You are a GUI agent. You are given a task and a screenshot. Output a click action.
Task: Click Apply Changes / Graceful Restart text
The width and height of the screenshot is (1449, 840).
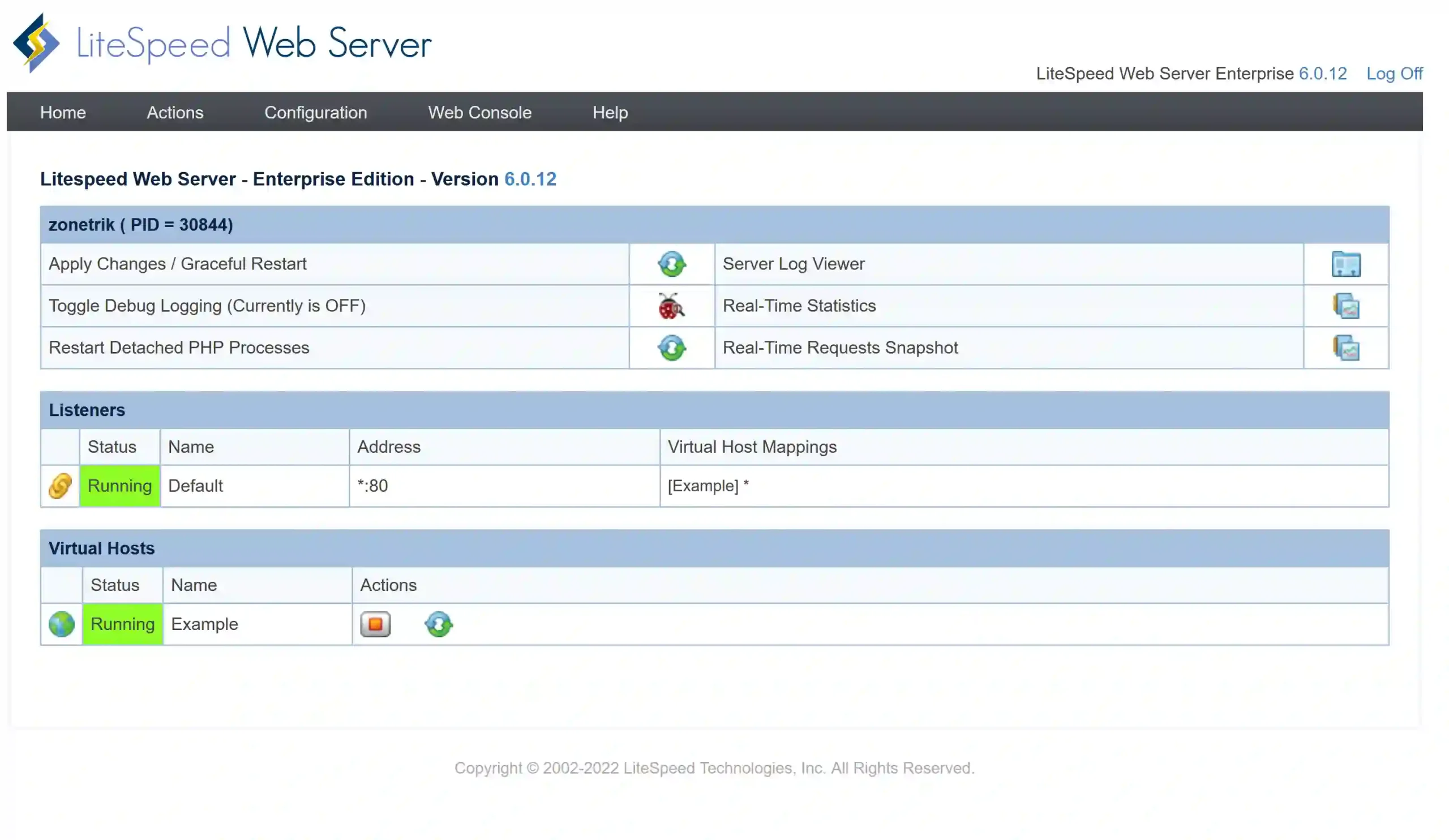click(x=178, y=264)
